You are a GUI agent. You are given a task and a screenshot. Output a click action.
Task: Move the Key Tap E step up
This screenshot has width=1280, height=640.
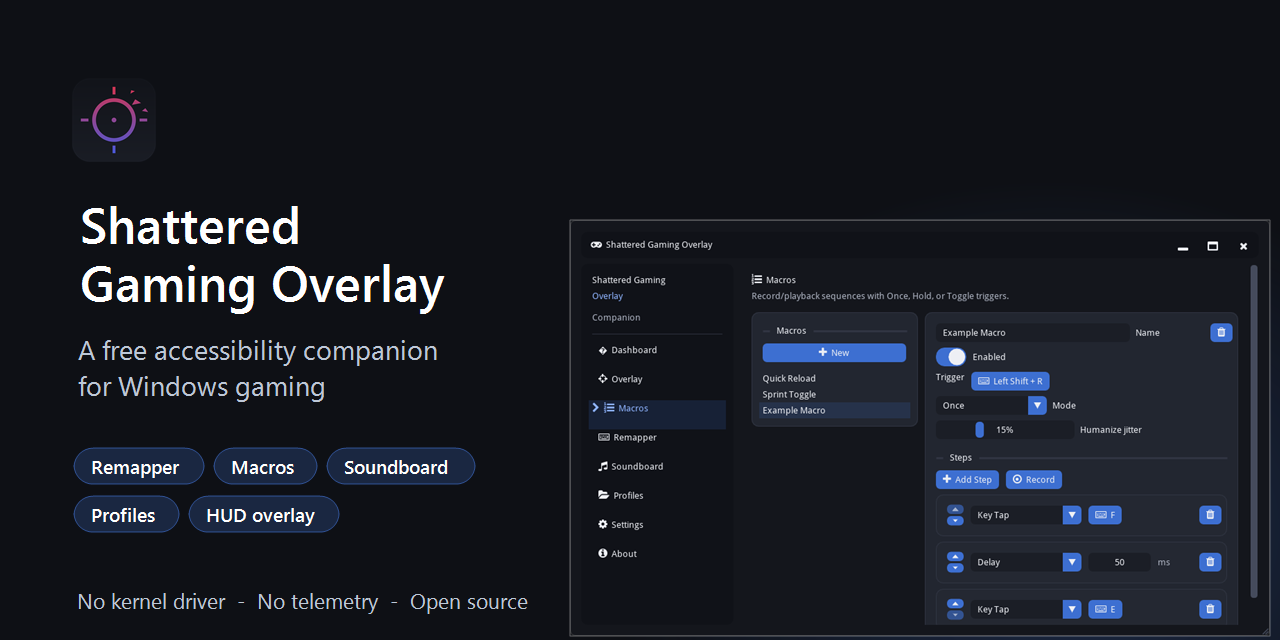tap(955, 604)
